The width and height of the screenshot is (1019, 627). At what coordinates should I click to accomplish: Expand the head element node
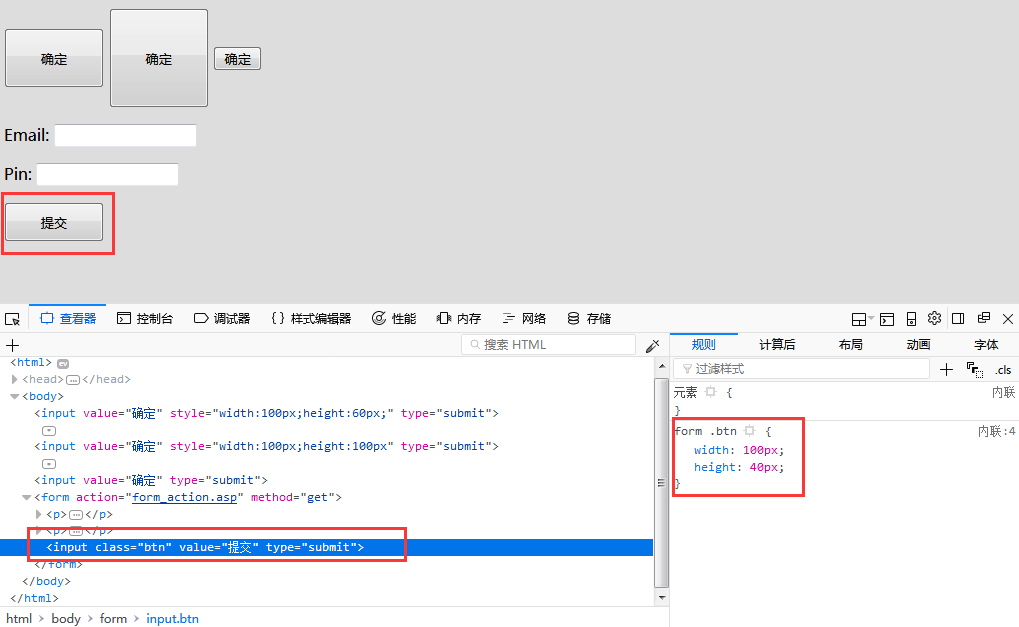(14, 379)
